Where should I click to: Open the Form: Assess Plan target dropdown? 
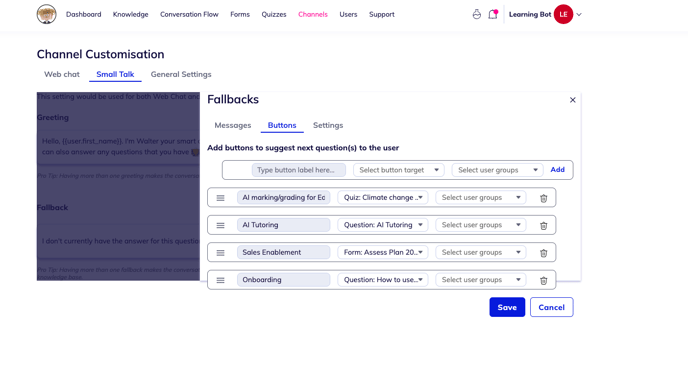383,252
